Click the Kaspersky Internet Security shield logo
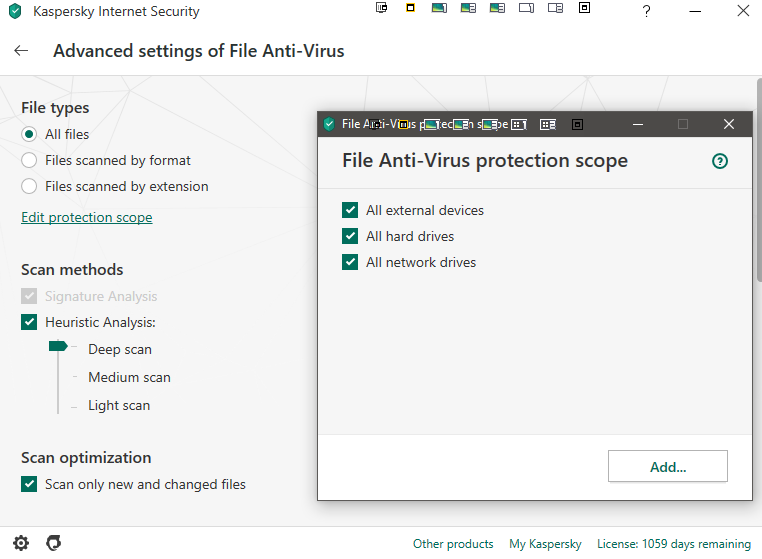Viewport: 762px width, 559px height. click(x=14, y=12)
